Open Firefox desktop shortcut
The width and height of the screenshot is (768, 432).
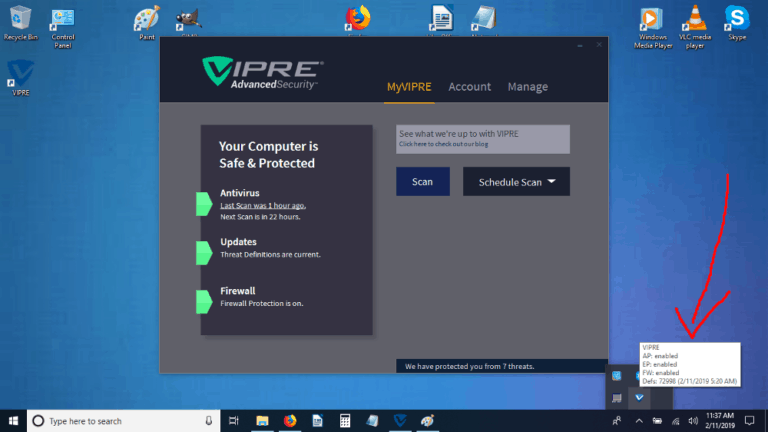(358, 21)
